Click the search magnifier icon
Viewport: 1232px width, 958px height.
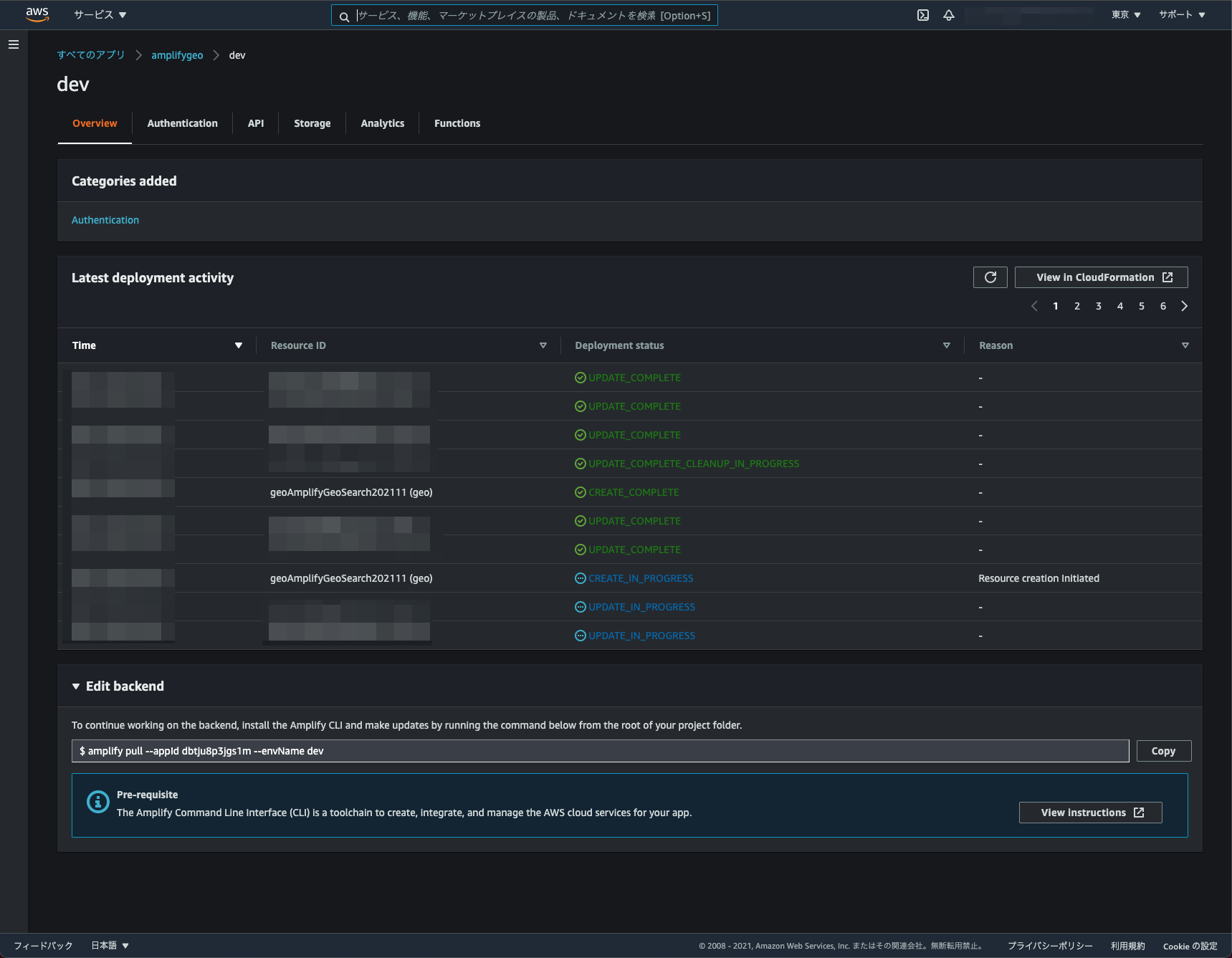coord(344,16)
